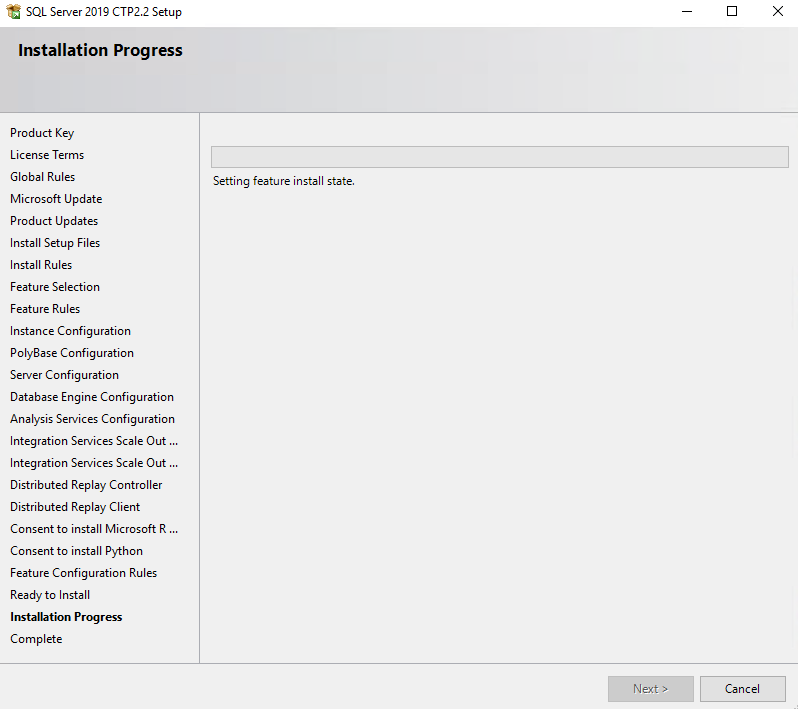
Task: Select Consent to install Python step
Action: 76,551
